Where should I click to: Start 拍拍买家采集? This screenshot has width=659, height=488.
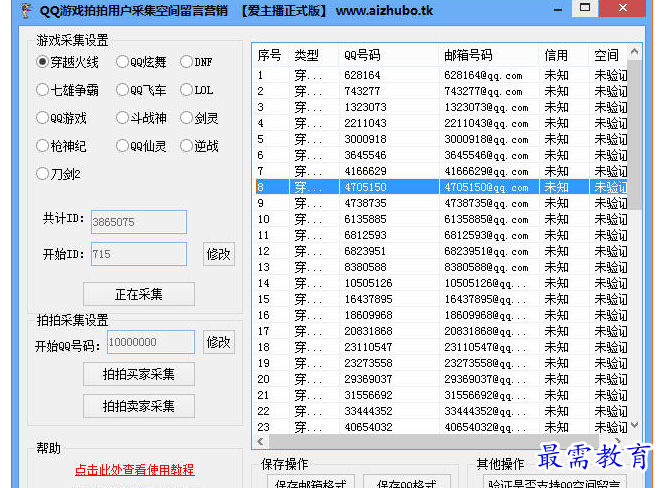tap(139, 374)
